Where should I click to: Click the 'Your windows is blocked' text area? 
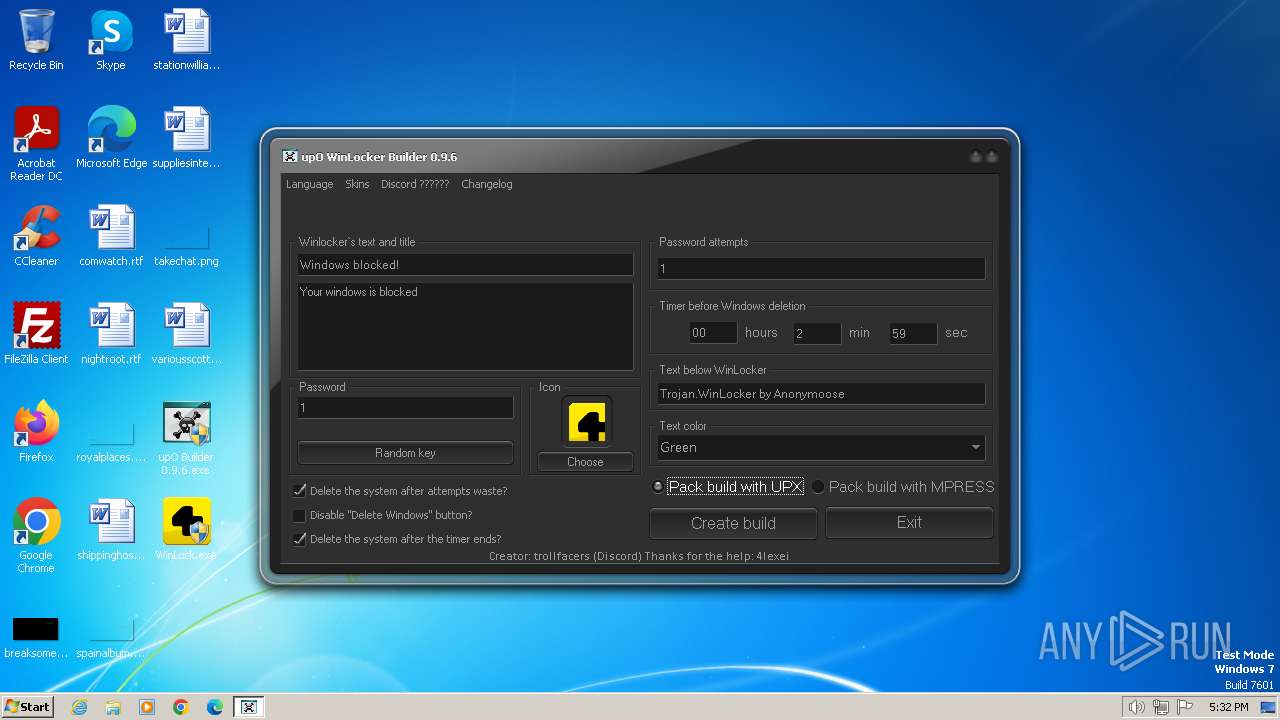point(465,327)
